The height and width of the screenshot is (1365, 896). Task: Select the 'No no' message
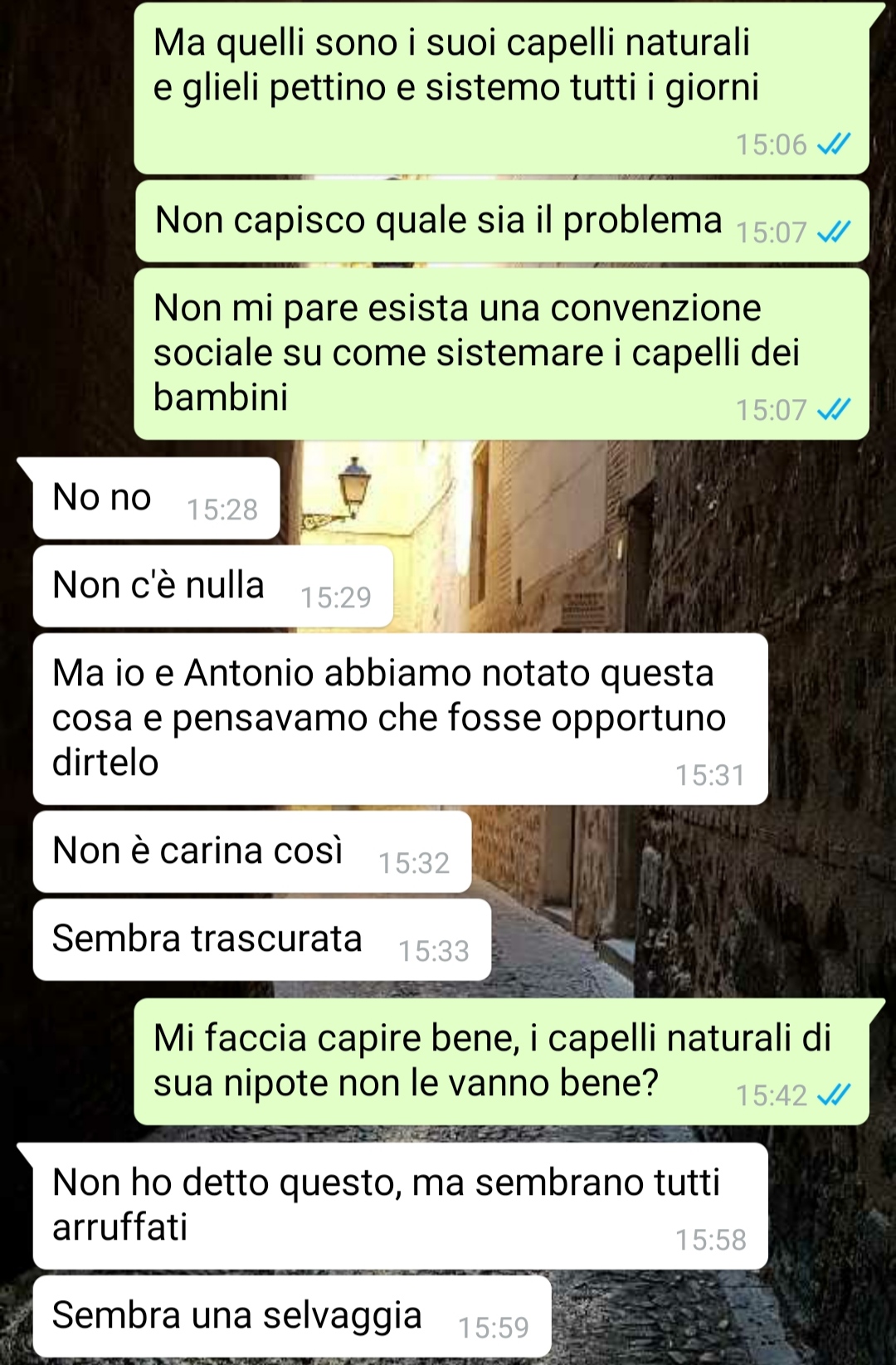point(156,498)
